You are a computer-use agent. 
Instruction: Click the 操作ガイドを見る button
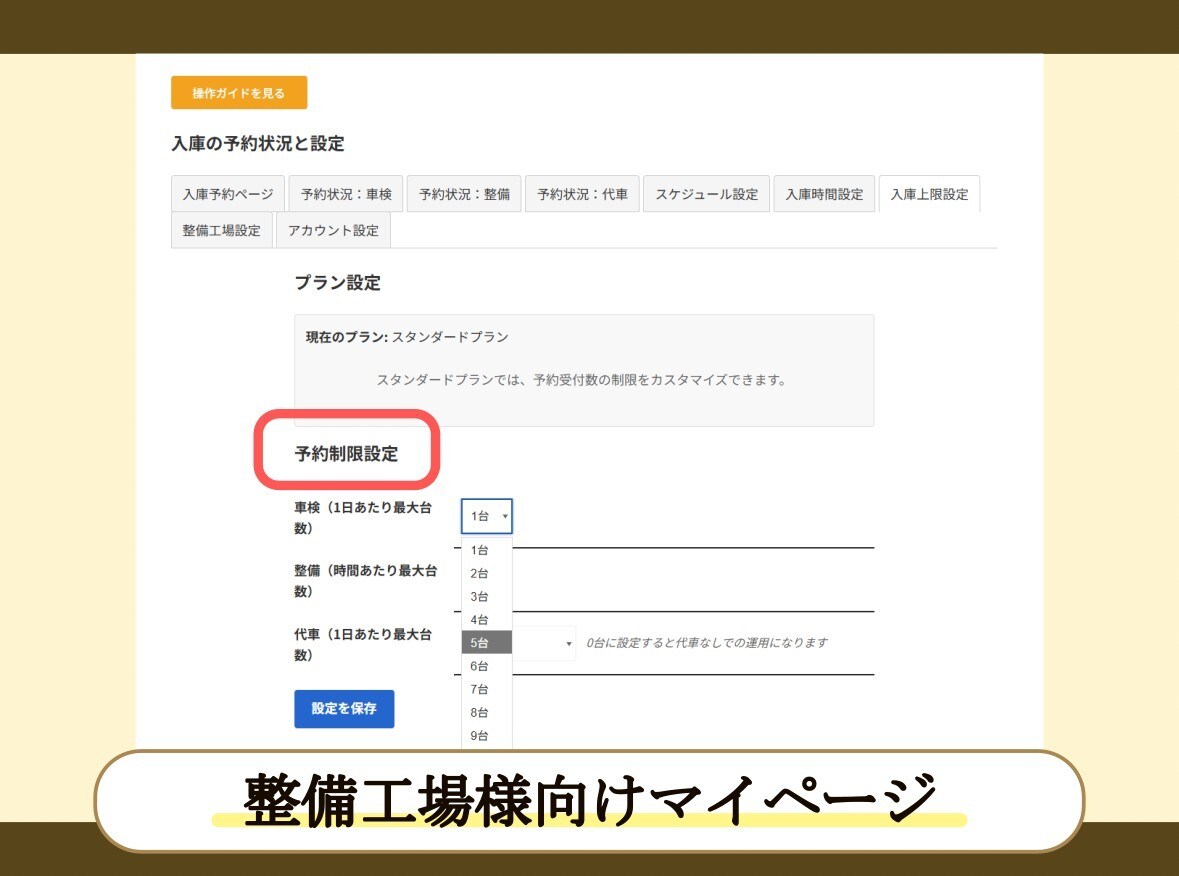[238, 92]
